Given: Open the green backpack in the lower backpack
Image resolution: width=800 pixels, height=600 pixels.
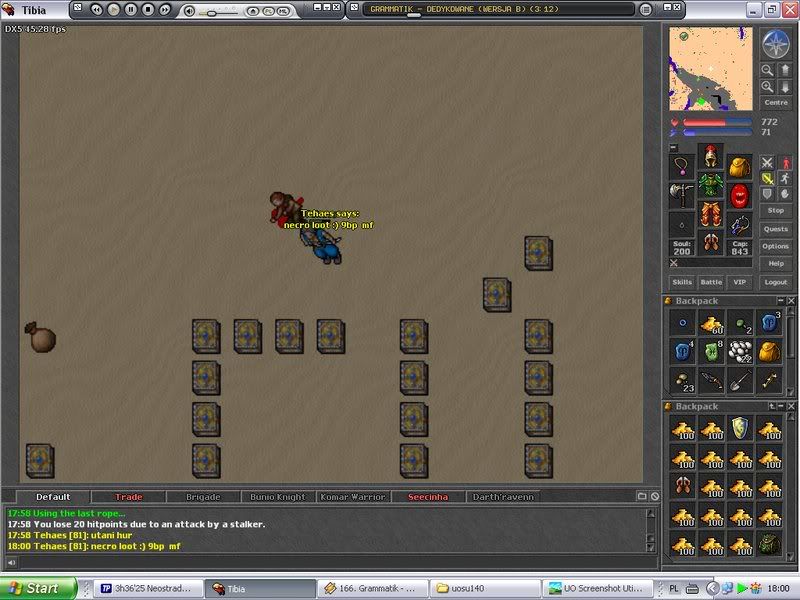Looking at the screenshot, I should click(769, 544).
